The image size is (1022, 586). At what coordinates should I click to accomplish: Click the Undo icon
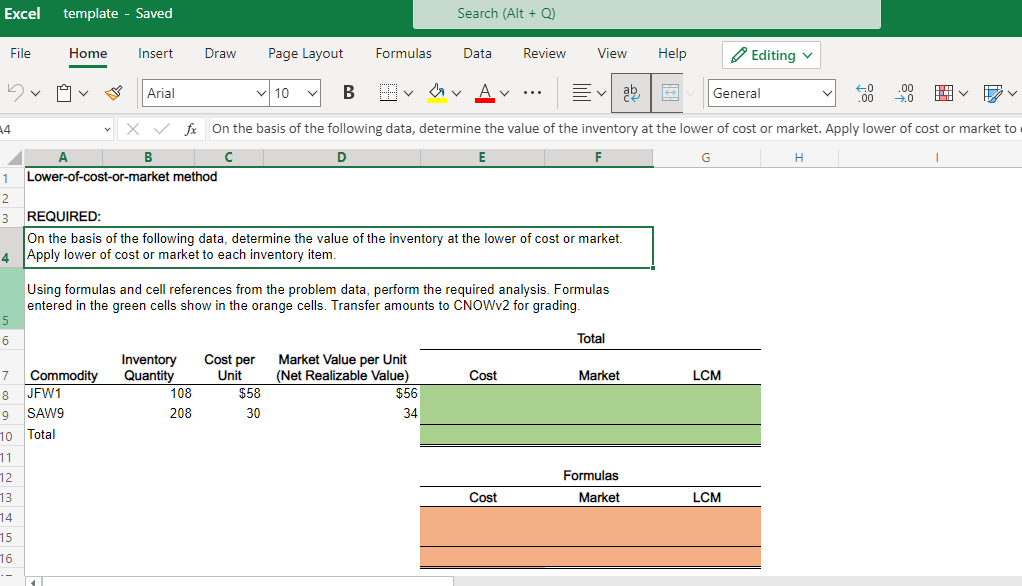[17, 93]
